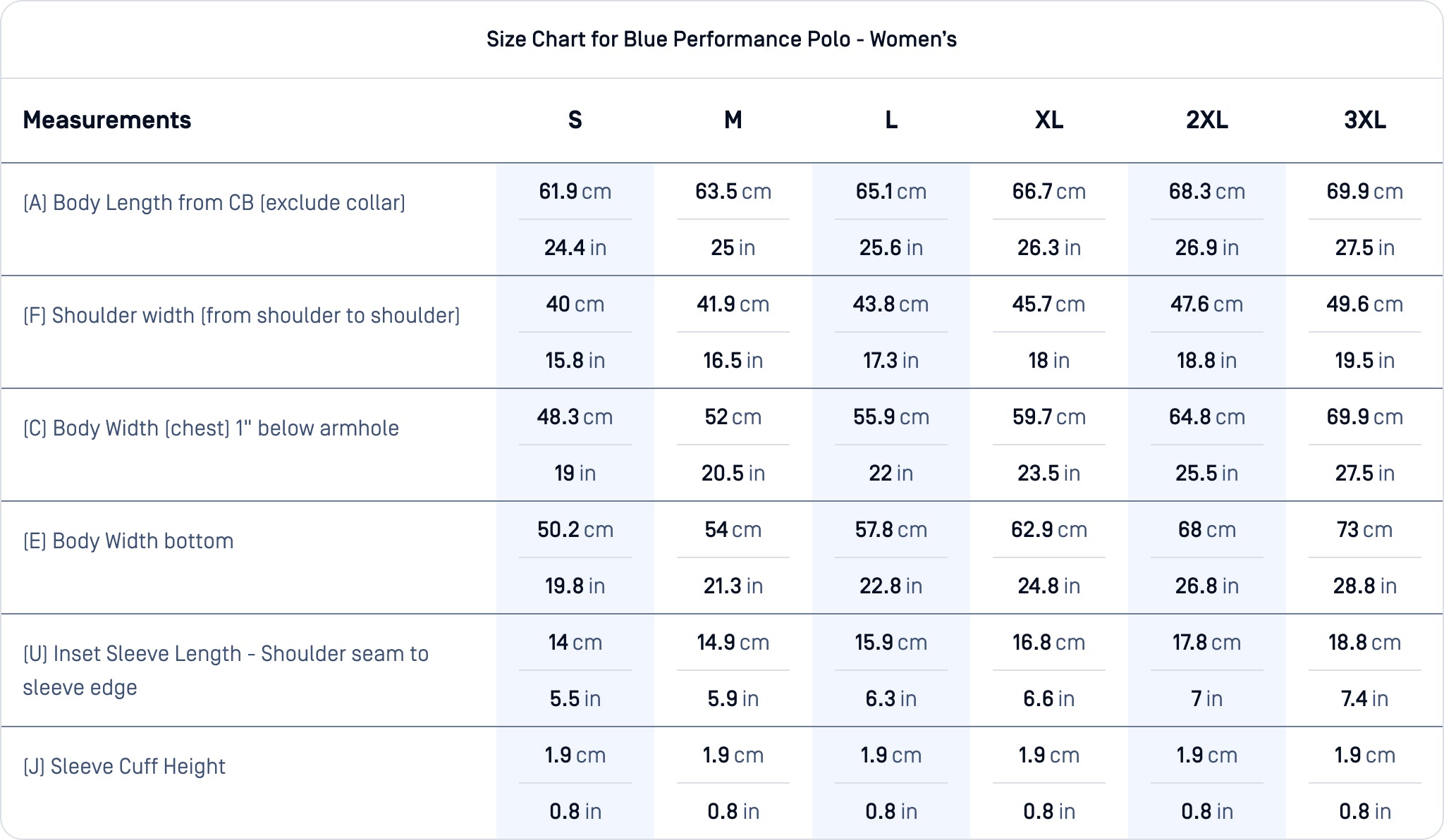The image size is (1444, 840).
Task: Click the 20.5 in chest width cell
Action: click(x=733, y=474)
